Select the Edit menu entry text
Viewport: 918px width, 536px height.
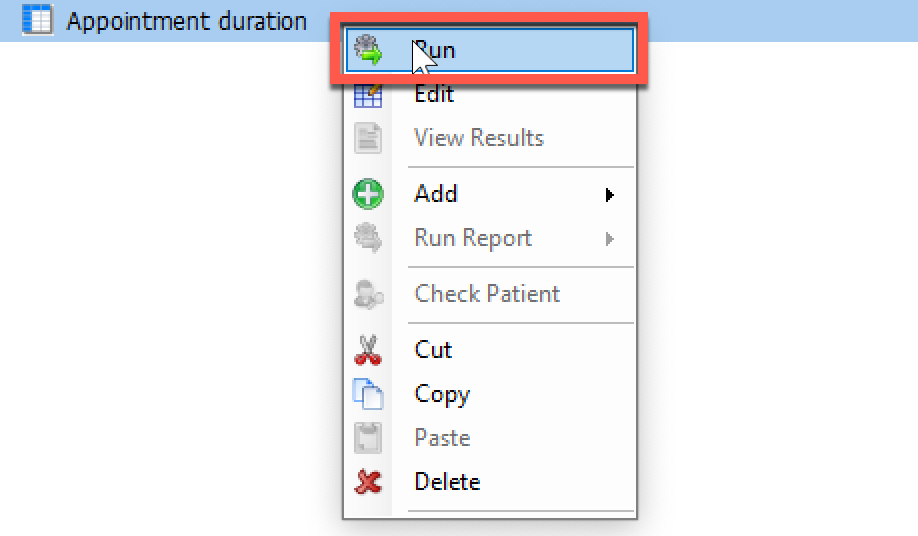click(434, 94)
